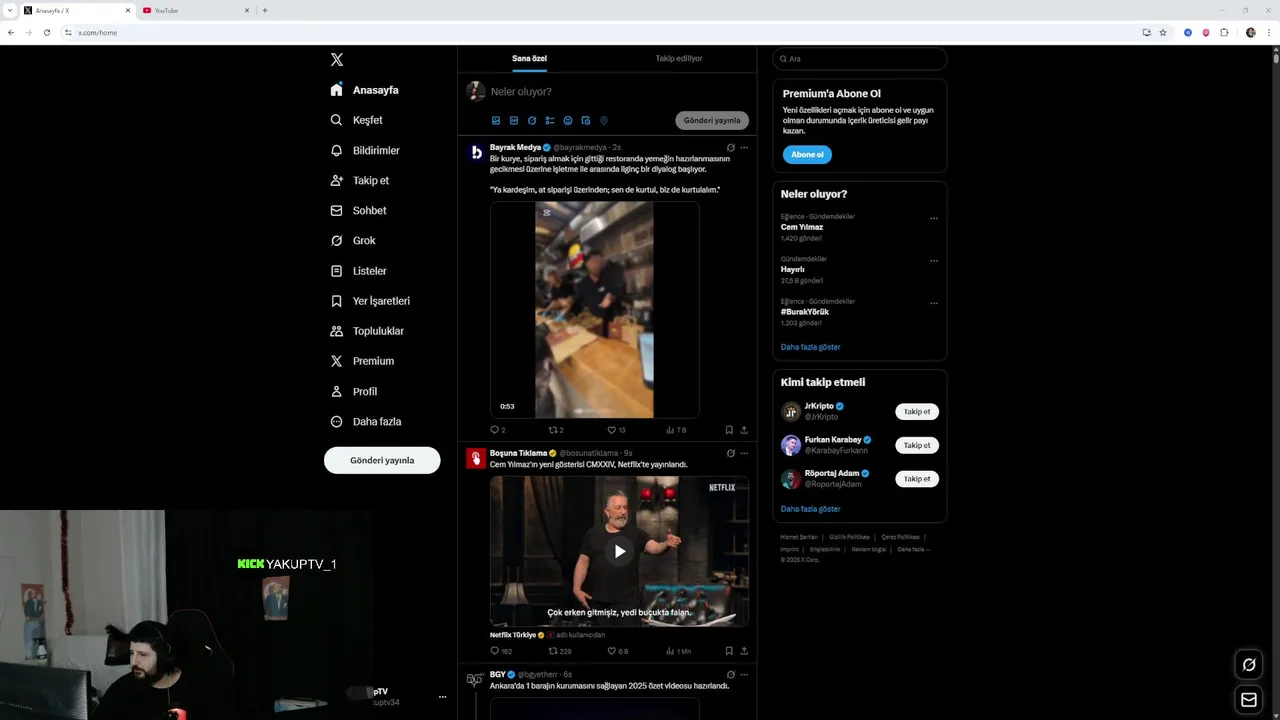Share the Boşuna Tıklama post
Viewport: 1280px width, 720px height.
[x=744, y=651]
